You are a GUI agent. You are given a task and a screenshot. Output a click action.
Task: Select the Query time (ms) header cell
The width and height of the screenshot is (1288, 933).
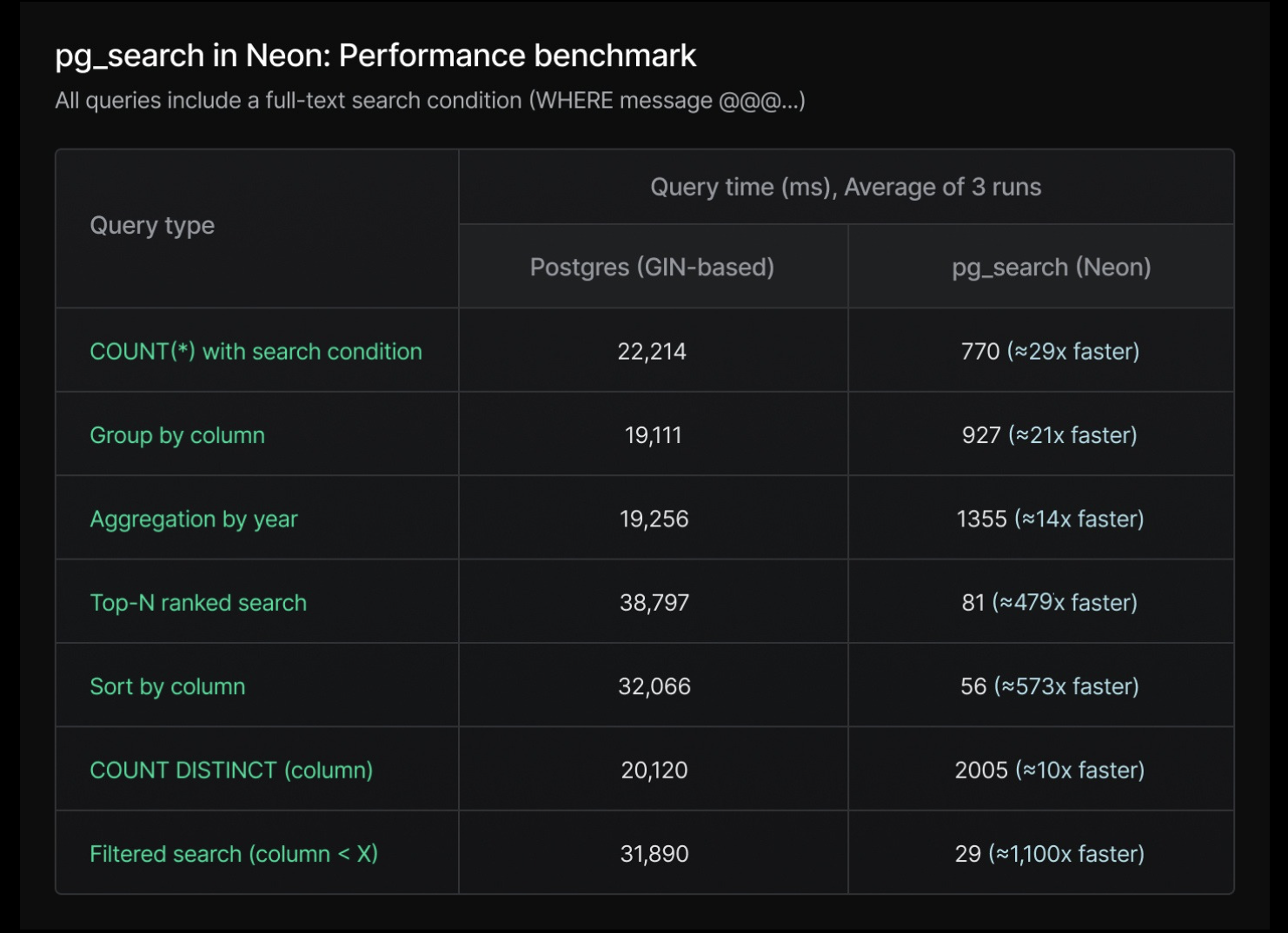click(846, 187)
